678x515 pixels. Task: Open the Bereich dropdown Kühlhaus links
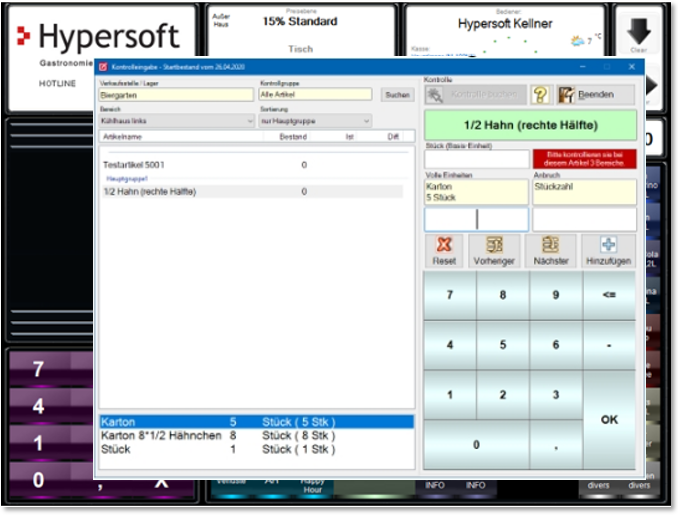[x=176, y=121]
